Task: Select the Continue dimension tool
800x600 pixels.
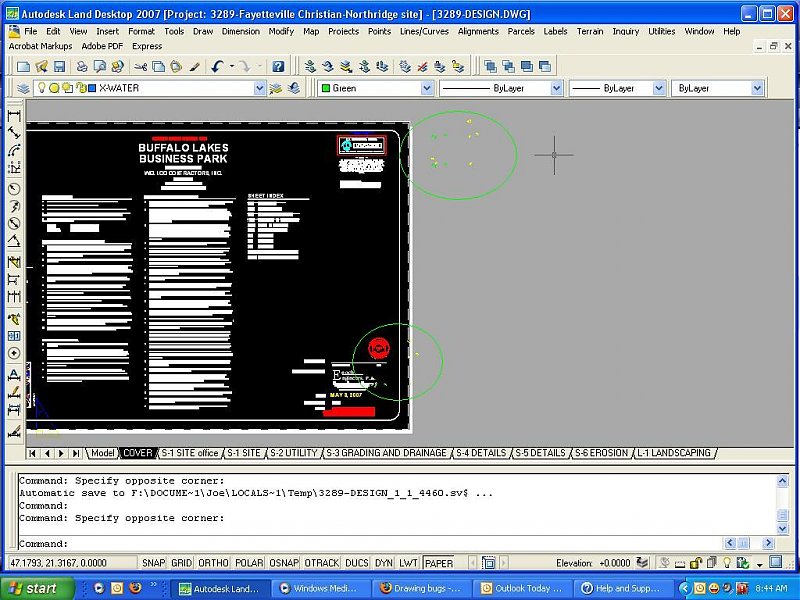Action: pos(14,296)
